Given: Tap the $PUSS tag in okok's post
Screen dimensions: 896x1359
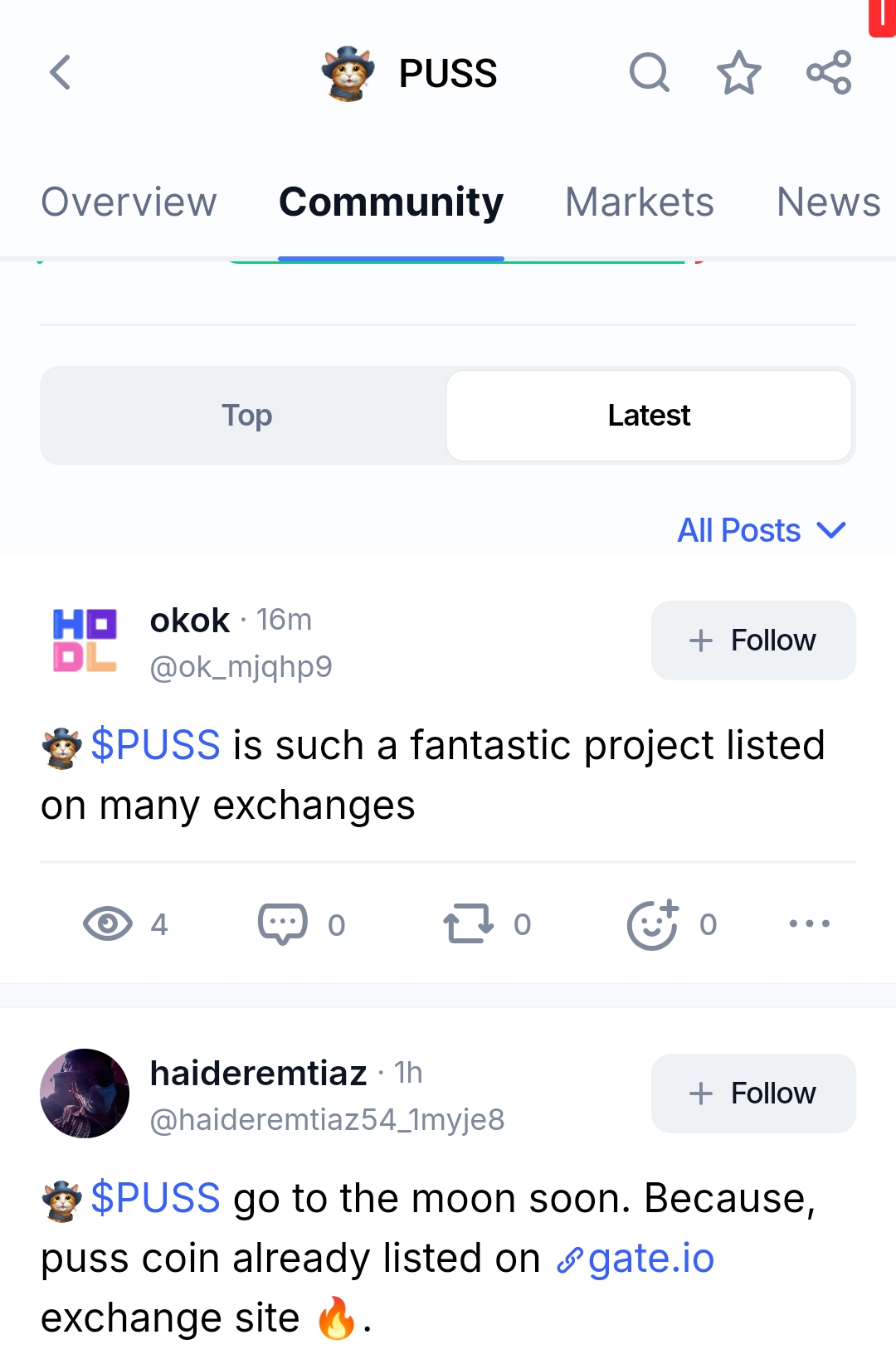Looking at the screenshot, I should click(x=155, y=745).
